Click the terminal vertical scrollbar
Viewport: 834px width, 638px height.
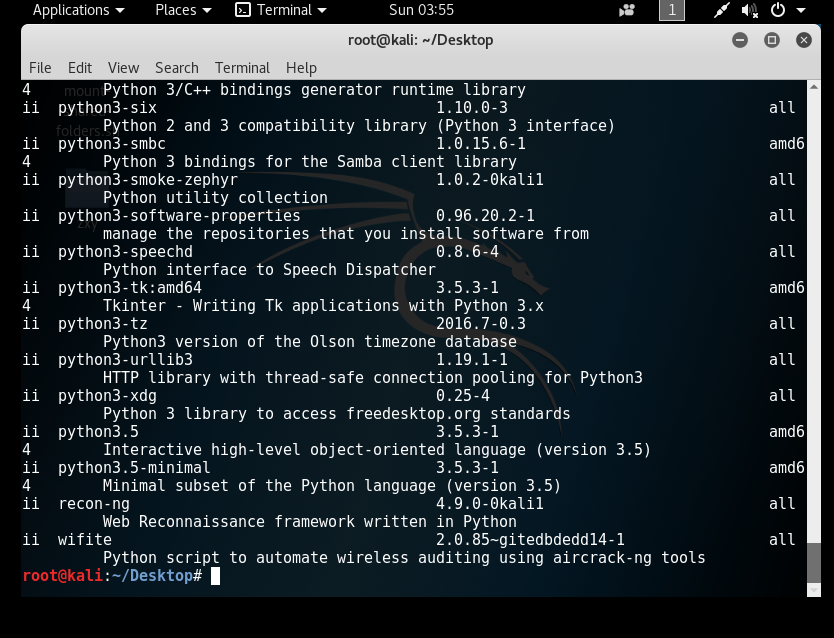(813, 561)
